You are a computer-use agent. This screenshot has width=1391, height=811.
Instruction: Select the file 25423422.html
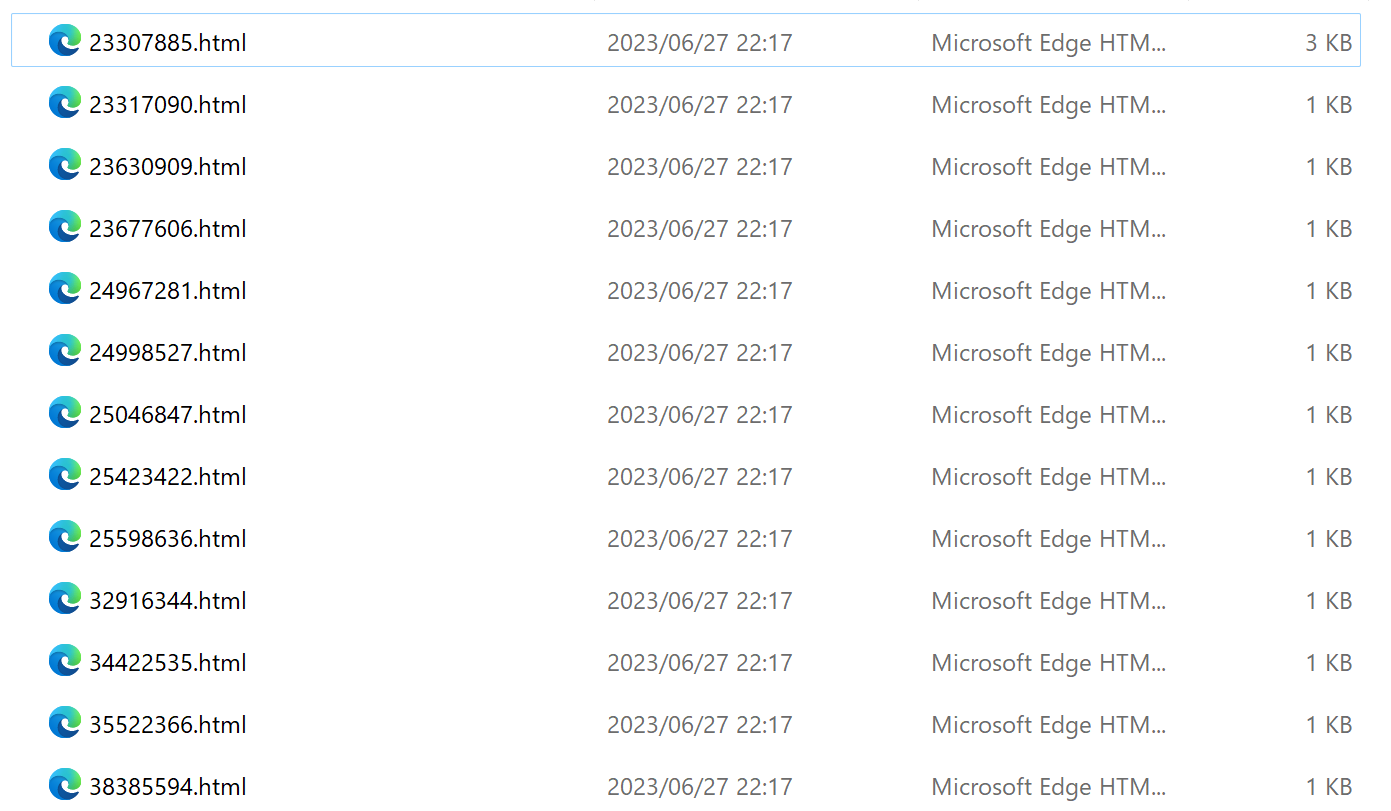[x=167, y=474]
